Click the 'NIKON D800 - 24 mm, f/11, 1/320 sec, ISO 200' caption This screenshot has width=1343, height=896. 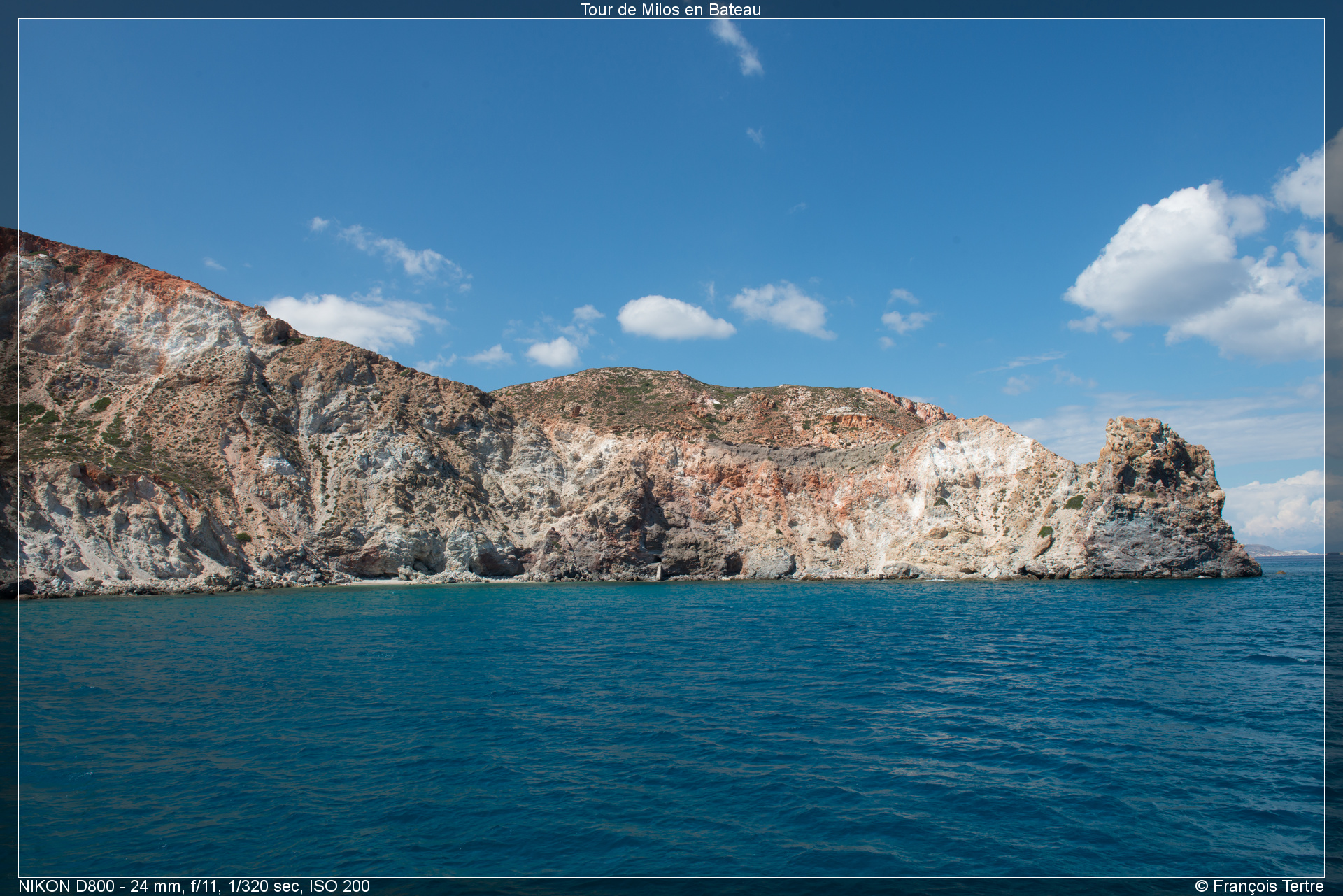pyautogui.click(x=194, y=886)
